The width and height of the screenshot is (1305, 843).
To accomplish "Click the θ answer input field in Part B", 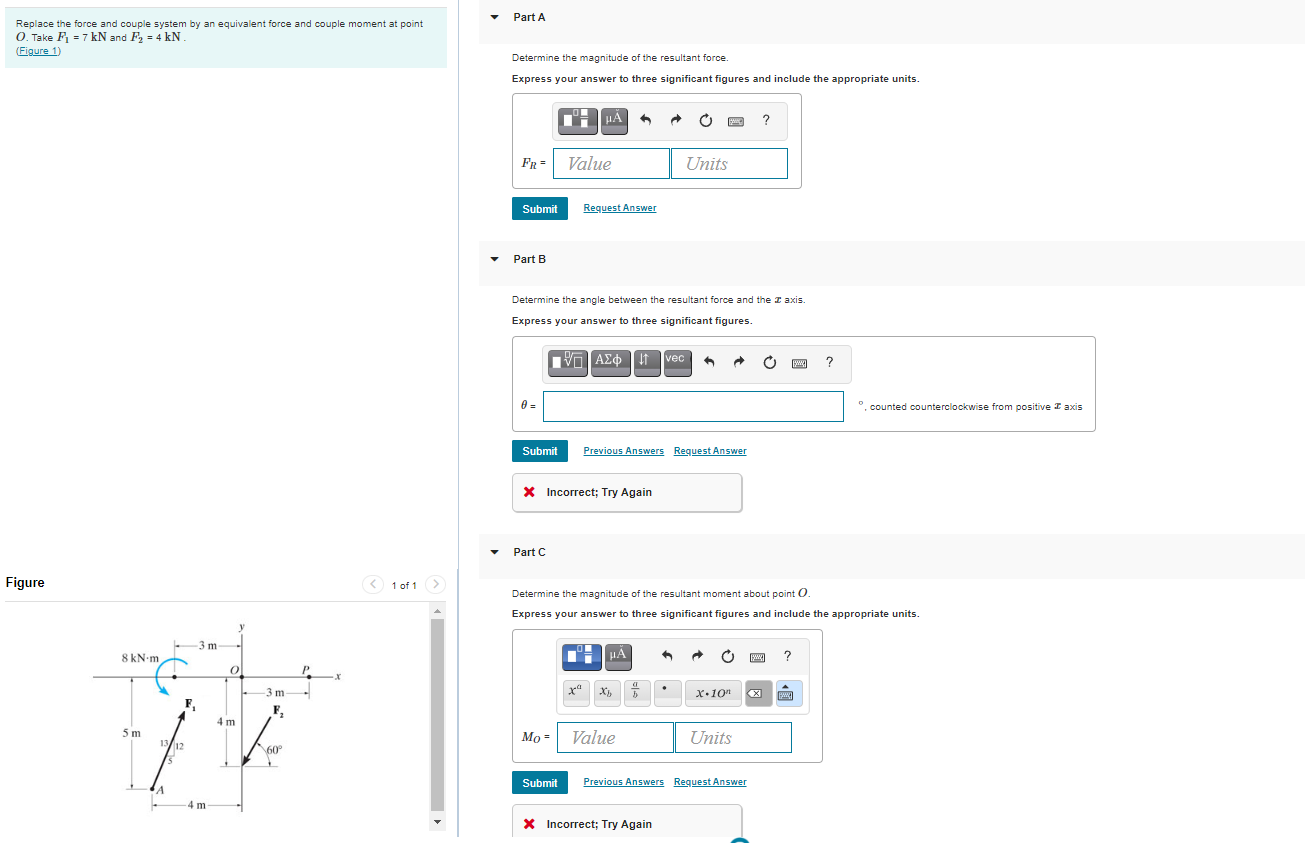I will point(693,406).
